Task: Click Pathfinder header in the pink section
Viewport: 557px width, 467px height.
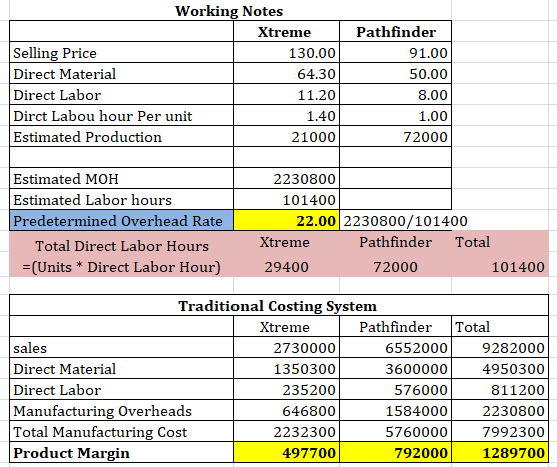Action: (x=395, y=242)
